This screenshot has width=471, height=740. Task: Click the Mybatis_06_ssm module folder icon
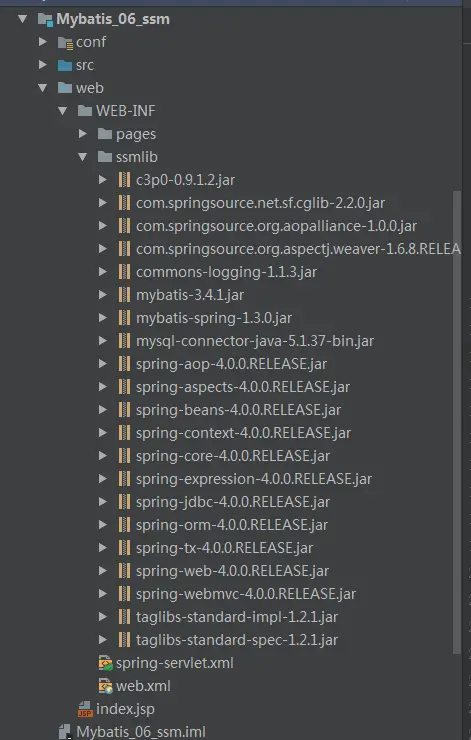click(x=45, y=19)
